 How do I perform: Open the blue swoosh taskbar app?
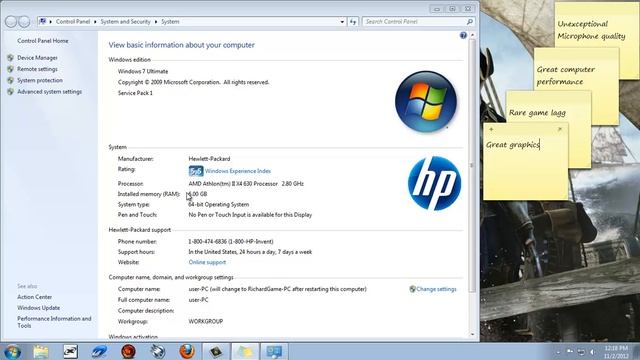pyautogui.click(x=99, y=351)
